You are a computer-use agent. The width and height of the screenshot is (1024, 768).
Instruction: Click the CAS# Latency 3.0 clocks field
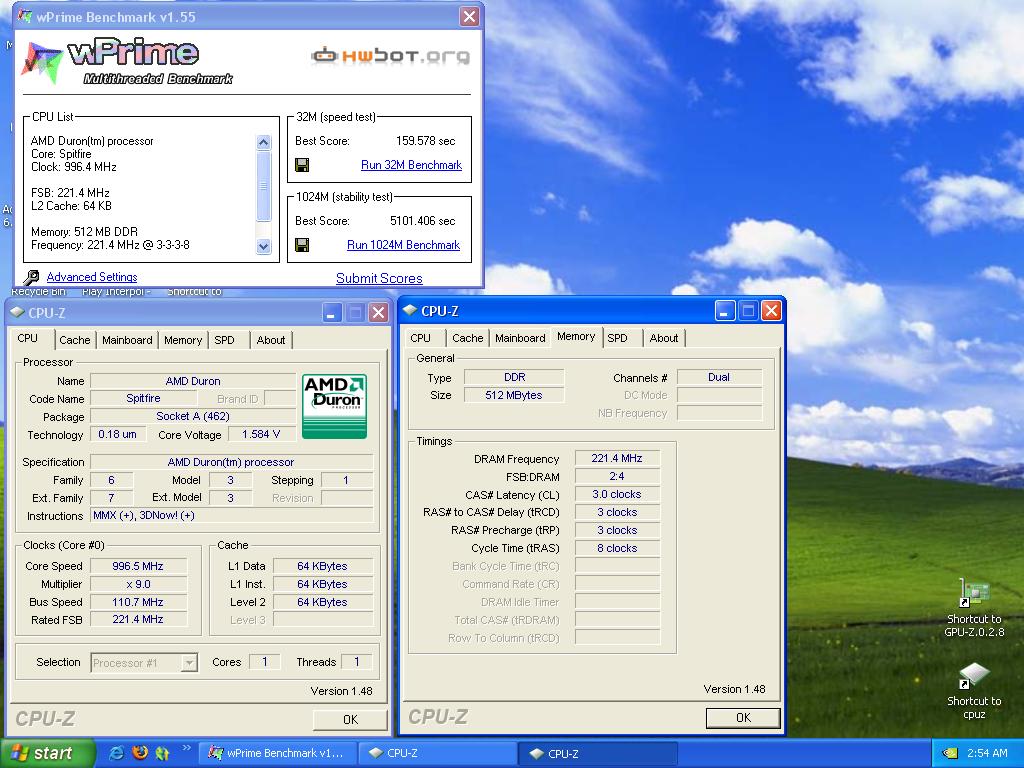tap(616, 494)
